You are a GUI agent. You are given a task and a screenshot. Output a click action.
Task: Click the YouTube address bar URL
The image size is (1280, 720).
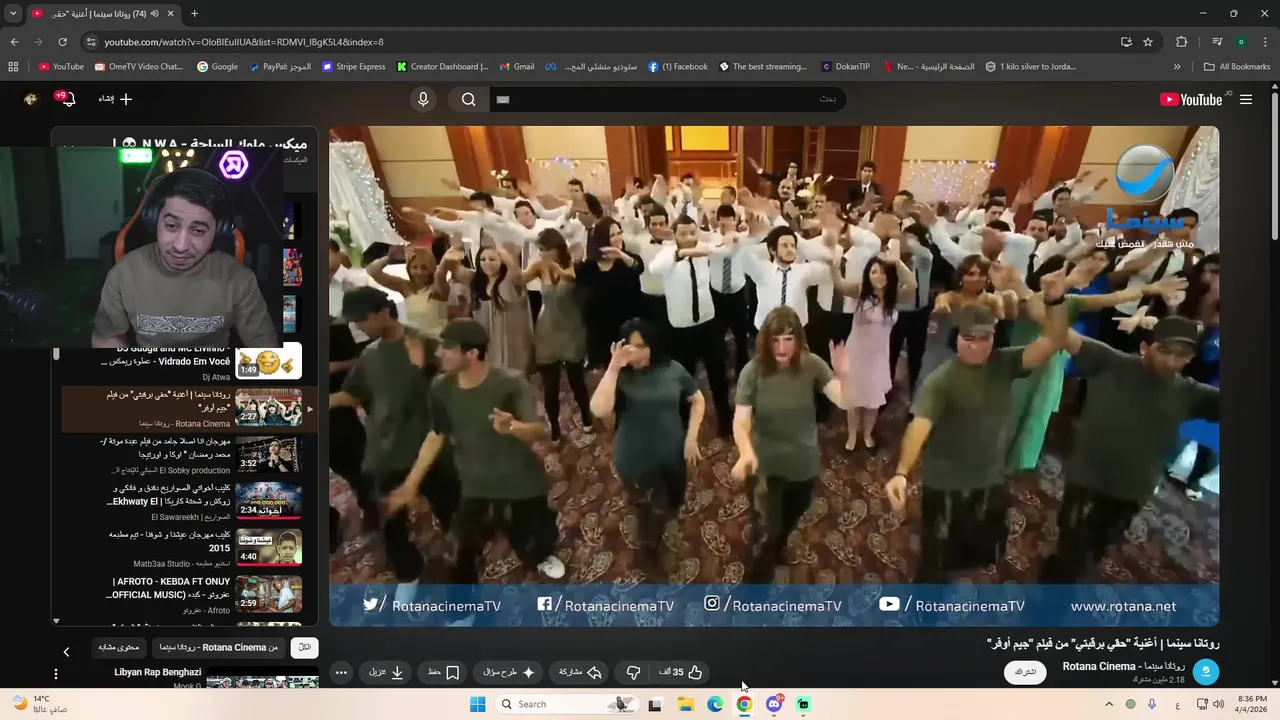244,42
